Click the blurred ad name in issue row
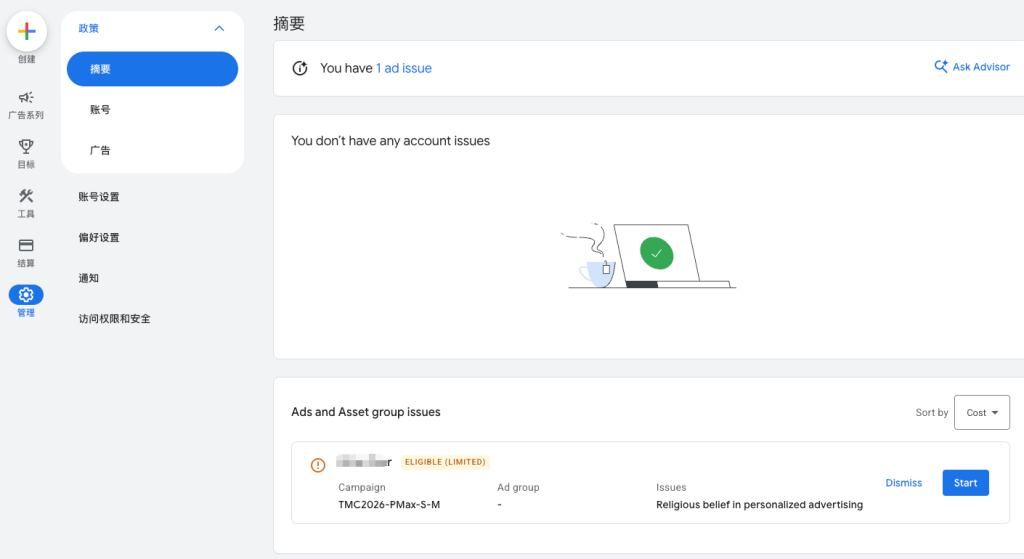The height and width of the screenshot is (559, 1024). (x=364, y=462)
